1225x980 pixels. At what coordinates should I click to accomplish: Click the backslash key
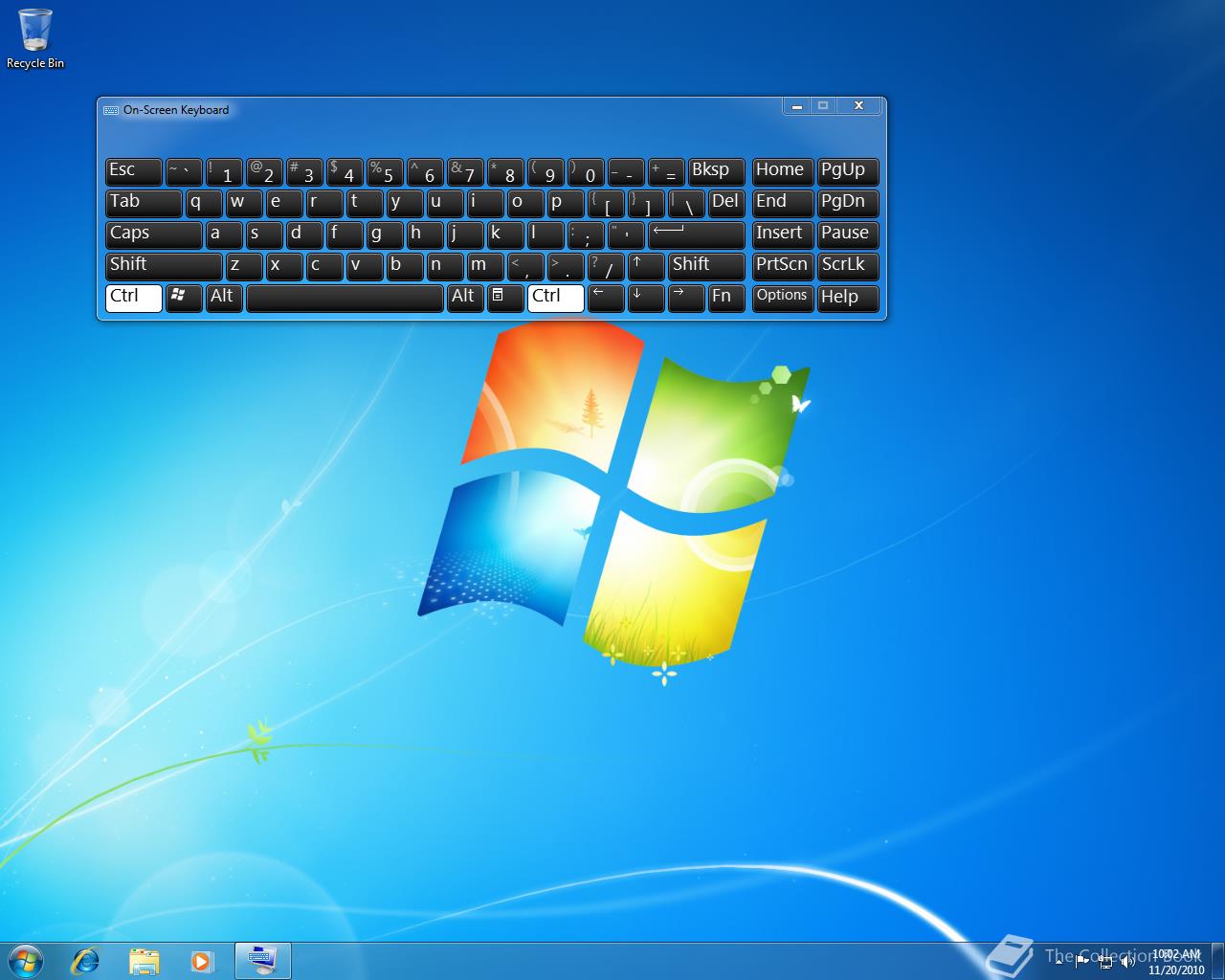point(686,203)
